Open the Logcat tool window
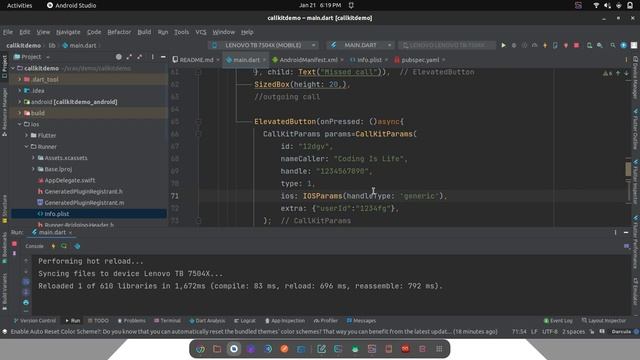The height and width of the screenshot is (360, 640). [245, 321]
